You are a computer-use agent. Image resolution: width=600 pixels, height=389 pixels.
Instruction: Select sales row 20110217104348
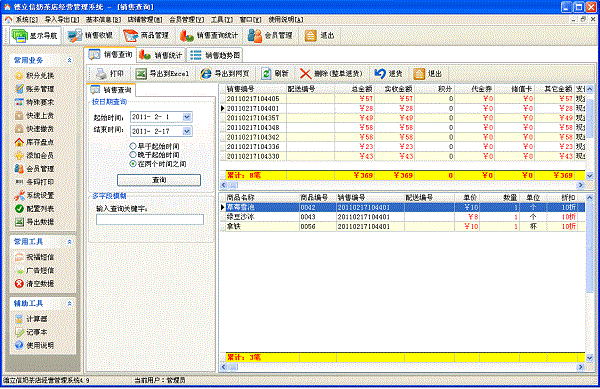(x=403, y=127)
